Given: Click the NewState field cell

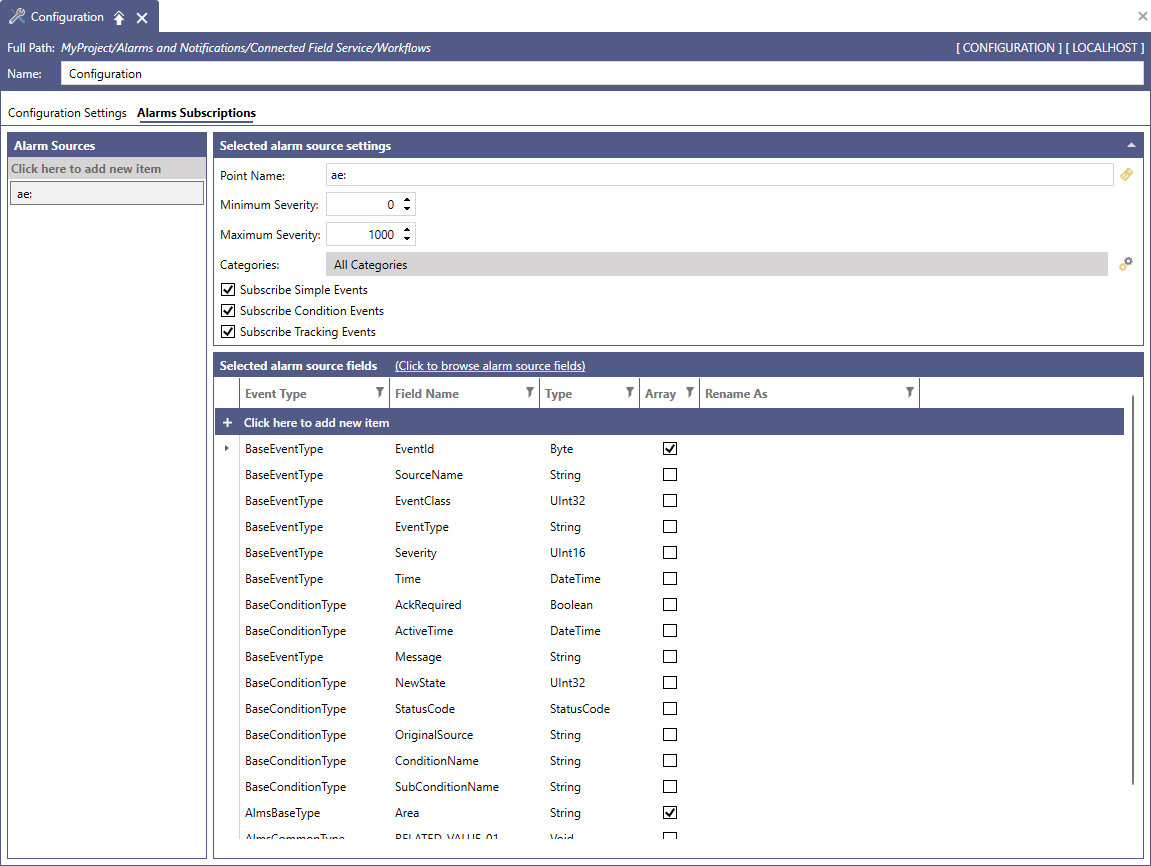Looking at the screenshot, I should click(x=420, y=683).
